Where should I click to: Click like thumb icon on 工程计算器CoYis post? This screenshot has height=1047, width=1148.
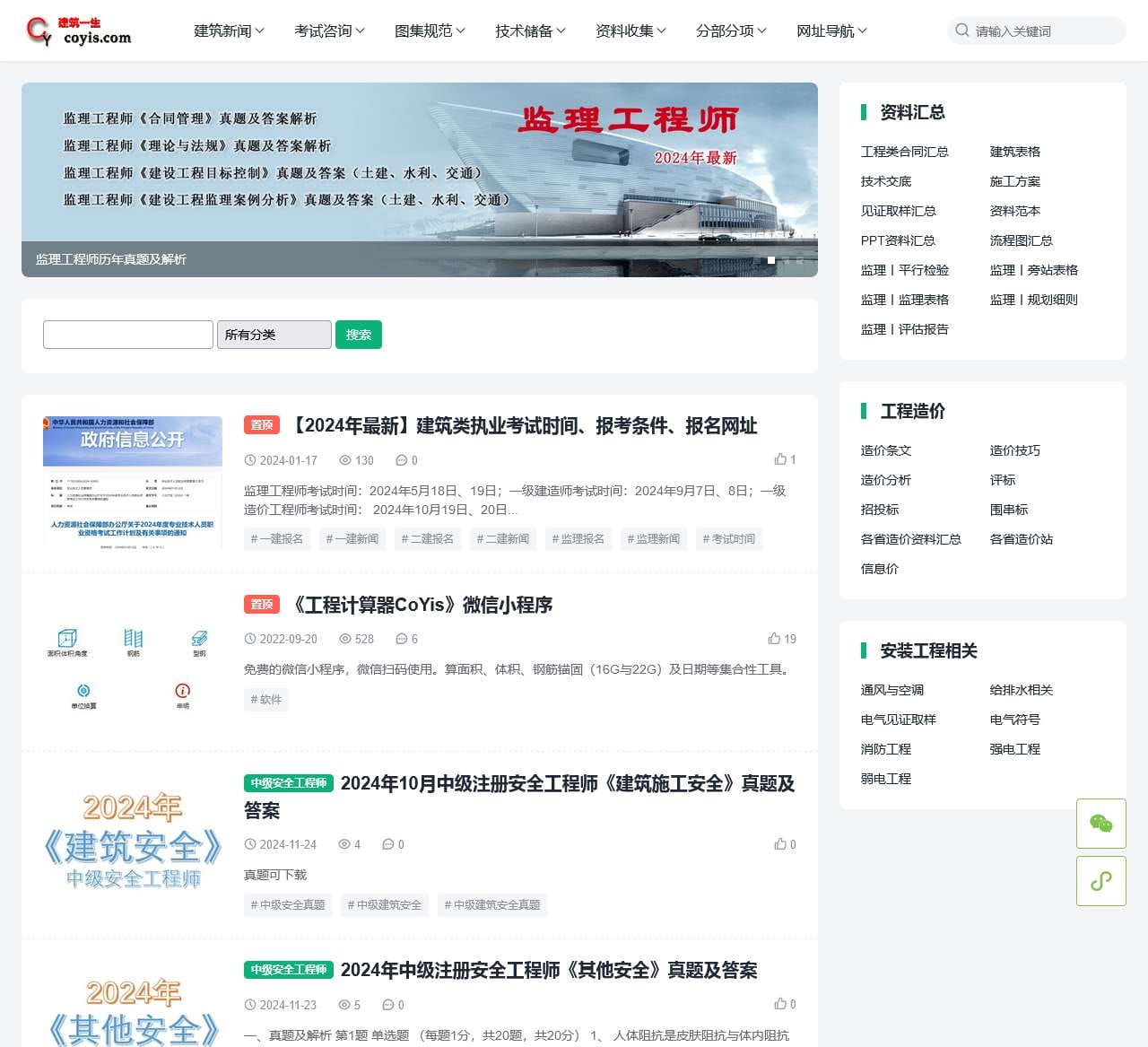[774, 639]
